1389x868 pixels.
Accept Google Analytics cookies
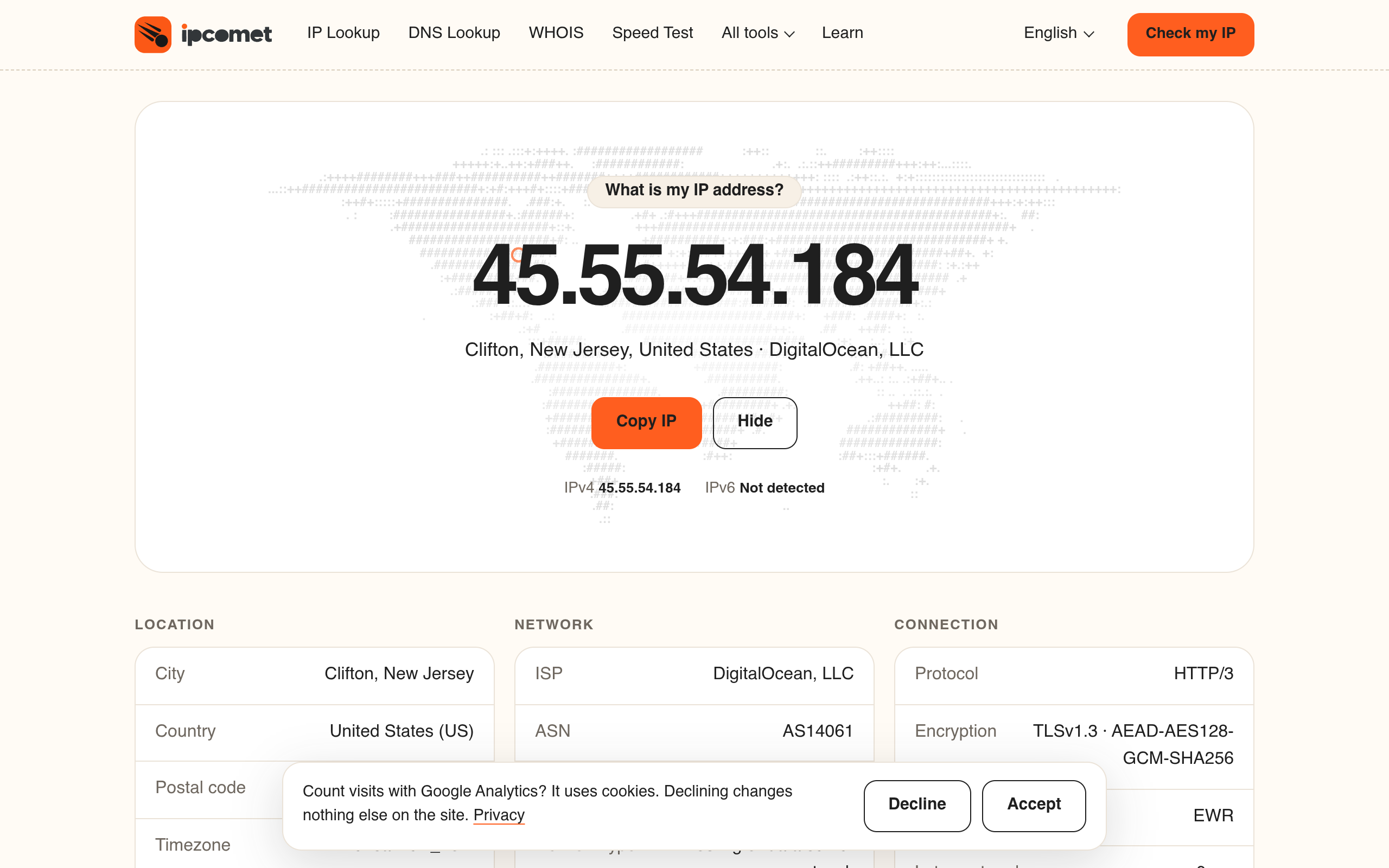pyautogui.click(x=1034, y=806)
